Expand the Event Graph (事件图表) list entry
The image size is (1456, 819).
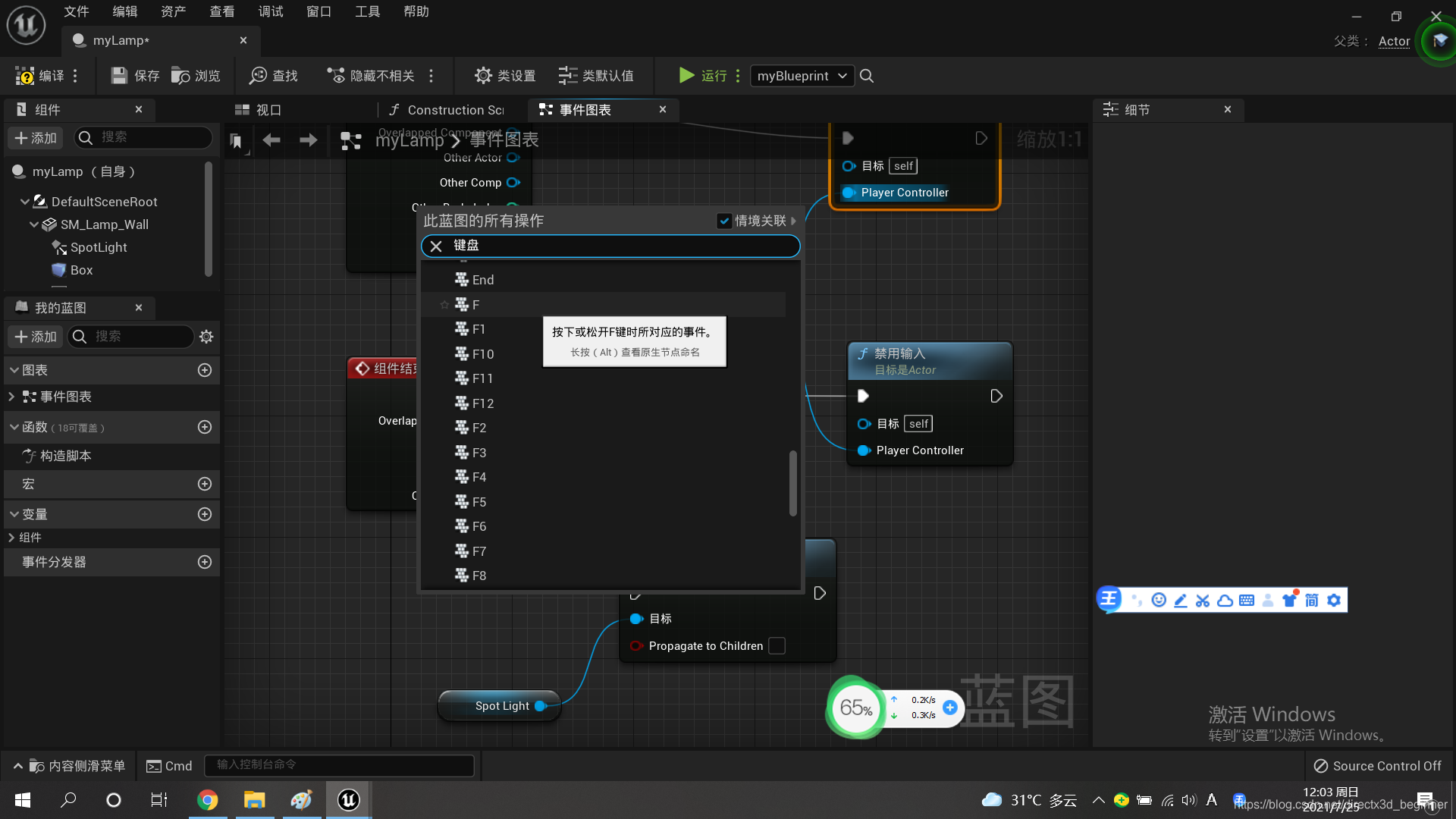click(11, 397)
